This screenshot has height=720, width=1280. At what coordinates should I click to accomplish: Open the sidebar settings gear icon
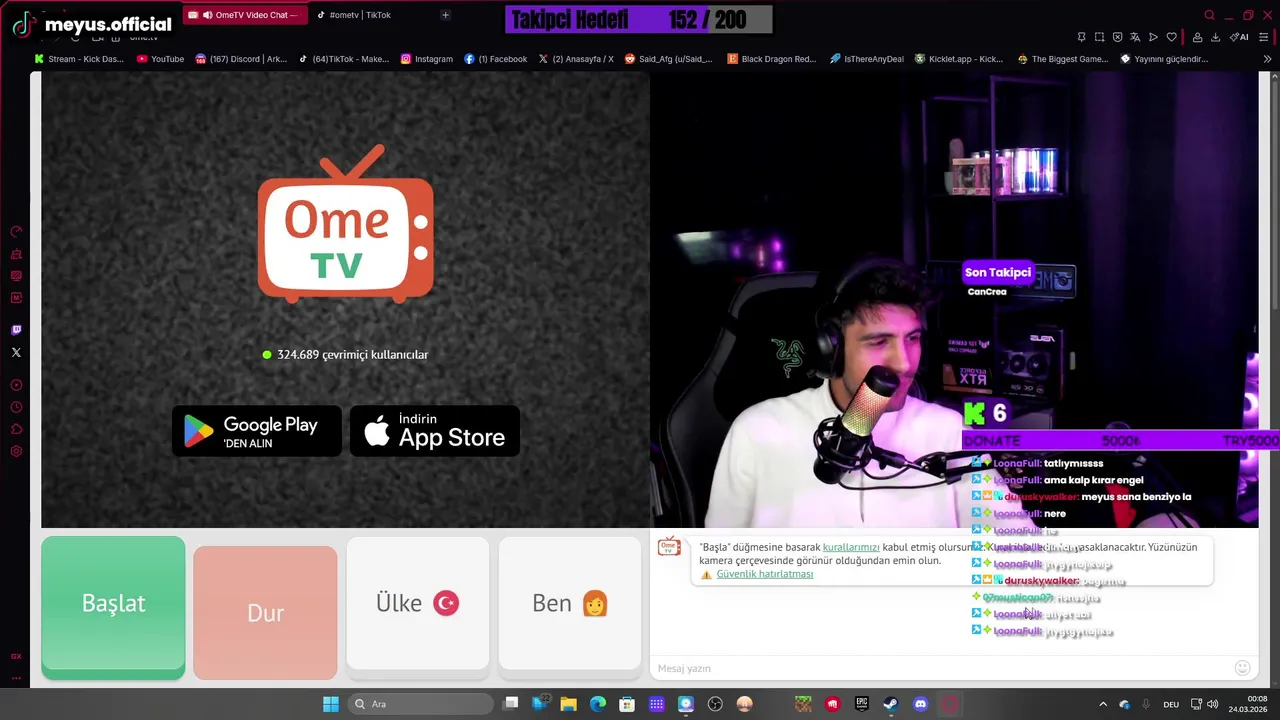click(x=16, y=451)
